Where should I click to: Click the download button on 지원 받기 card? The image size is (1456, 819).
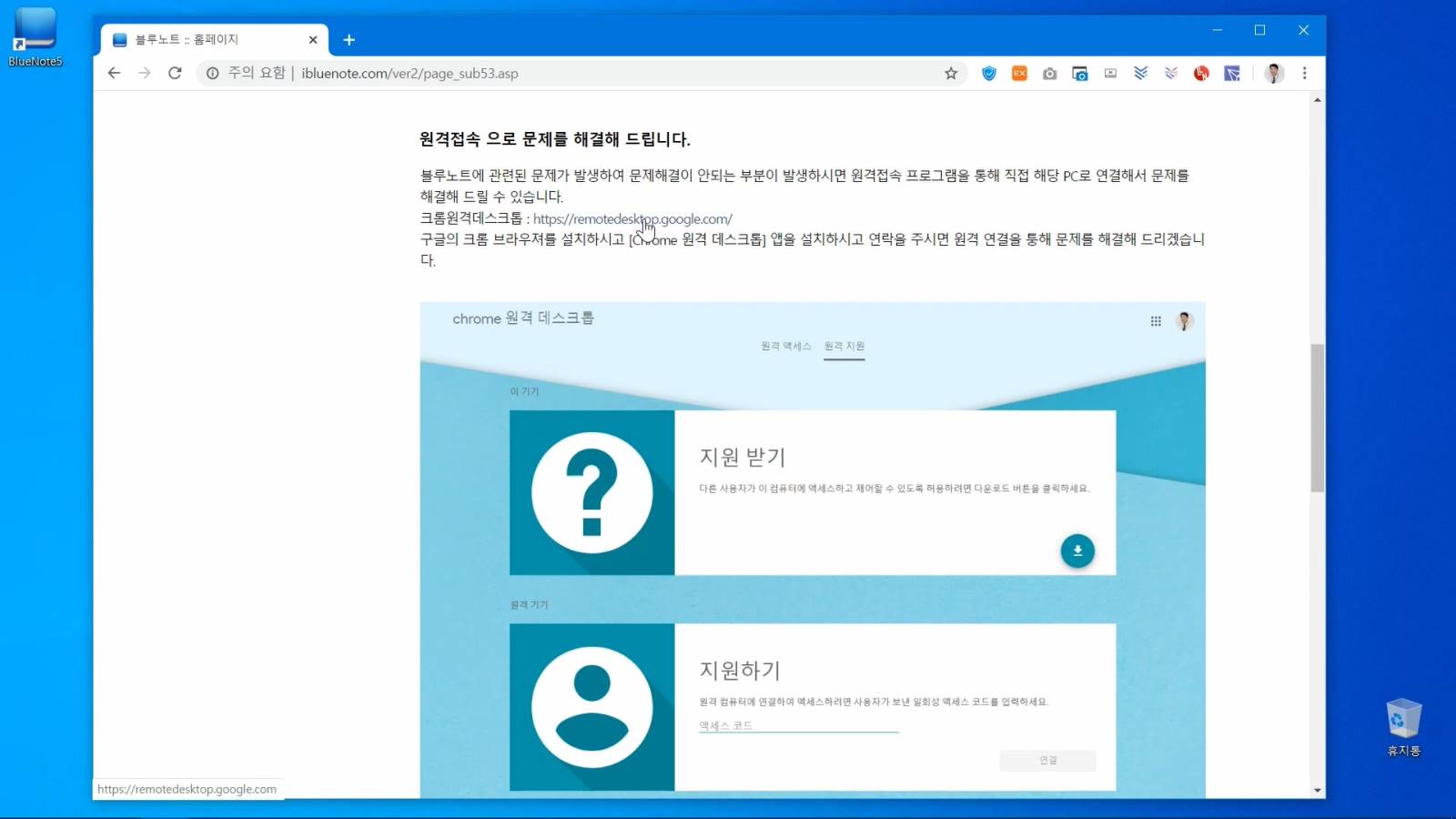[1077, 551]
